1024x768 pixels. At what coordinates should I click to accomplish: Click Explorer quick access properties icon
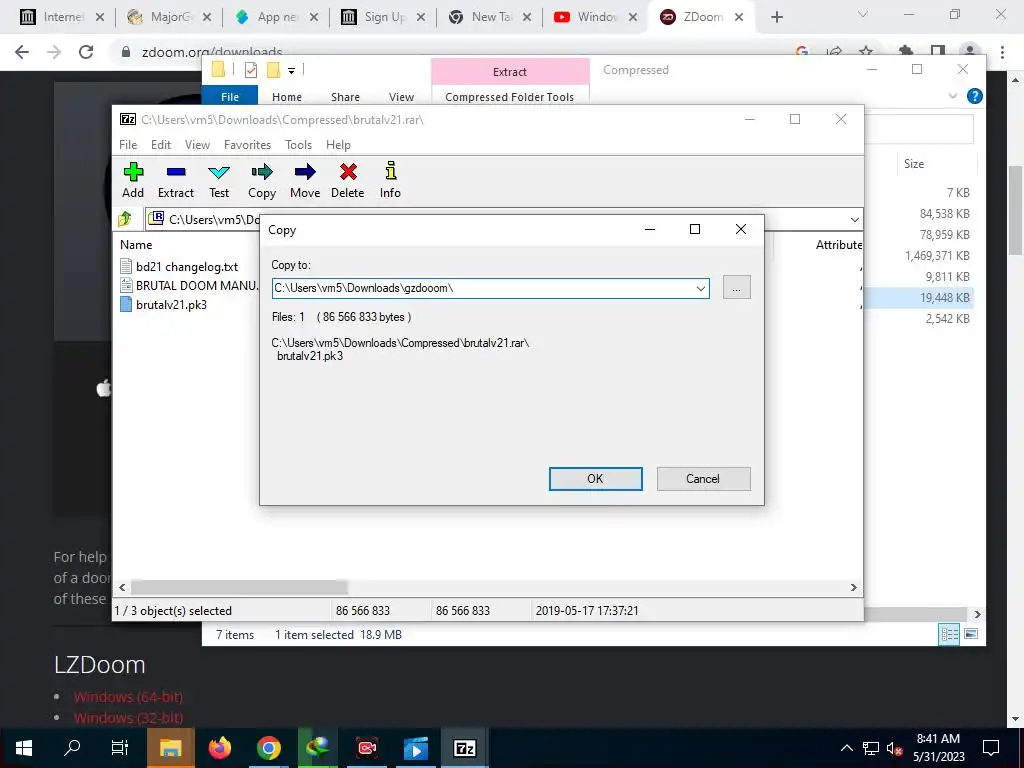pos(251,69)
